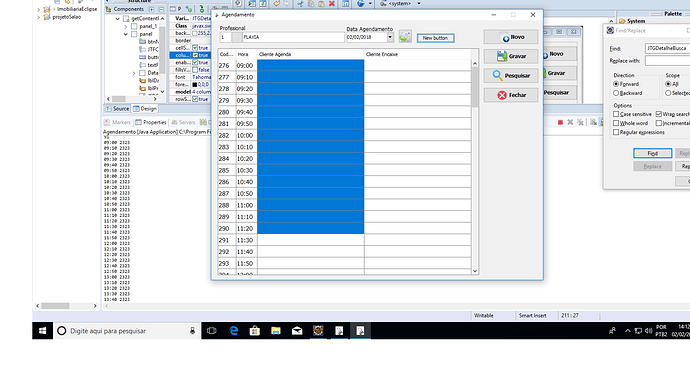The image size is (690, 388).
Task: Select the Backward direction radio button
Action: click(616, 93)
